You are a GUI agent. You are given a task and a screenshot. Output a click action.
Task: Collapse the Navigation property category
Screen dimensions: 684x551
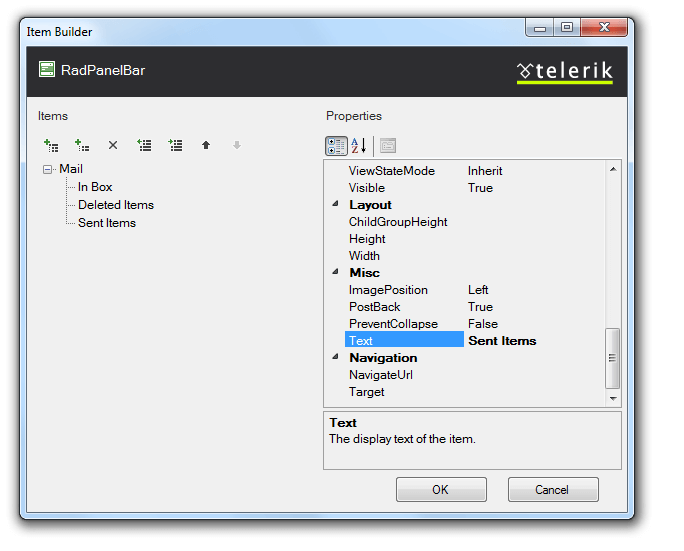click(x=336, y=358)
